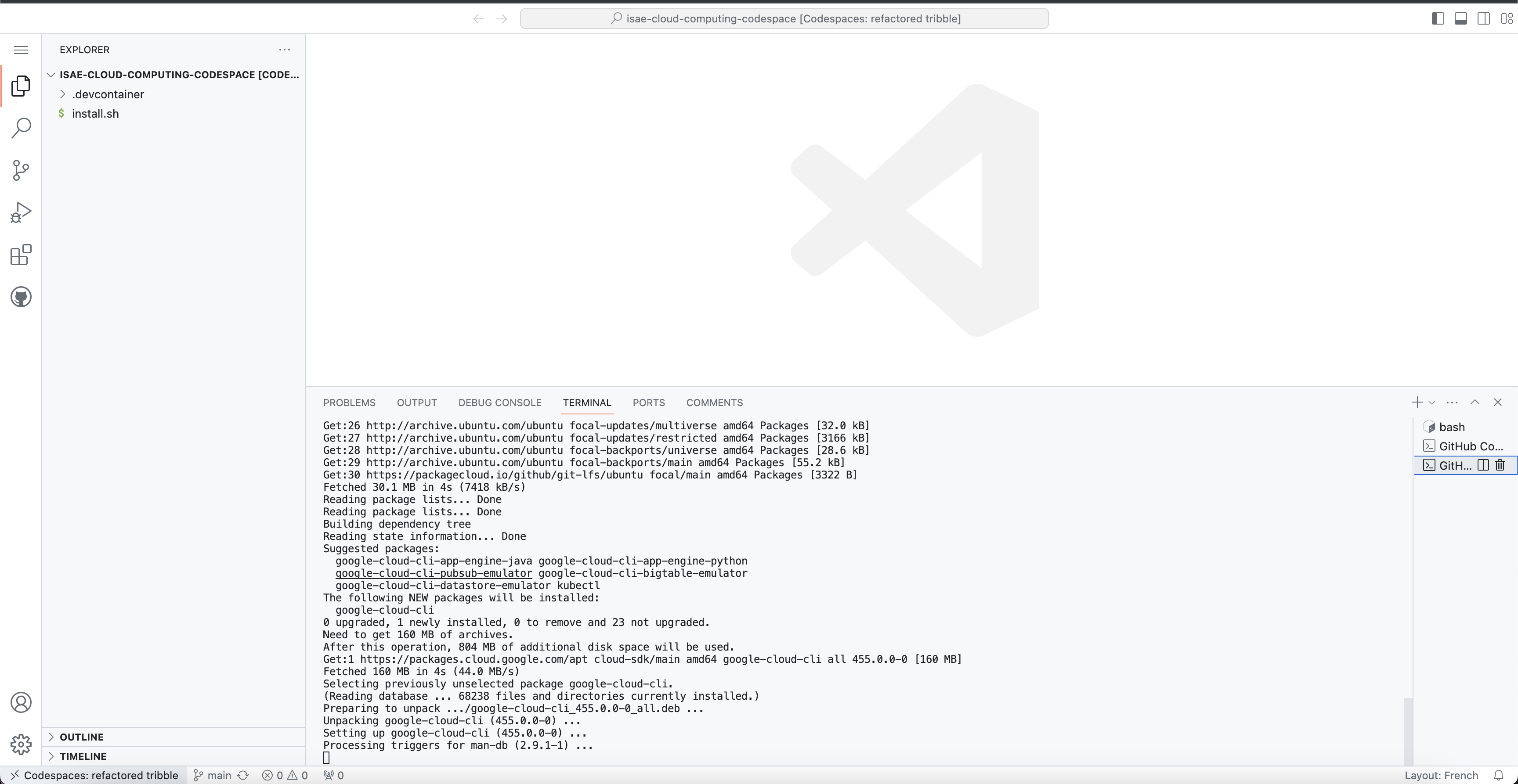Toggle the secondary sidebar

pos(1483,18)
